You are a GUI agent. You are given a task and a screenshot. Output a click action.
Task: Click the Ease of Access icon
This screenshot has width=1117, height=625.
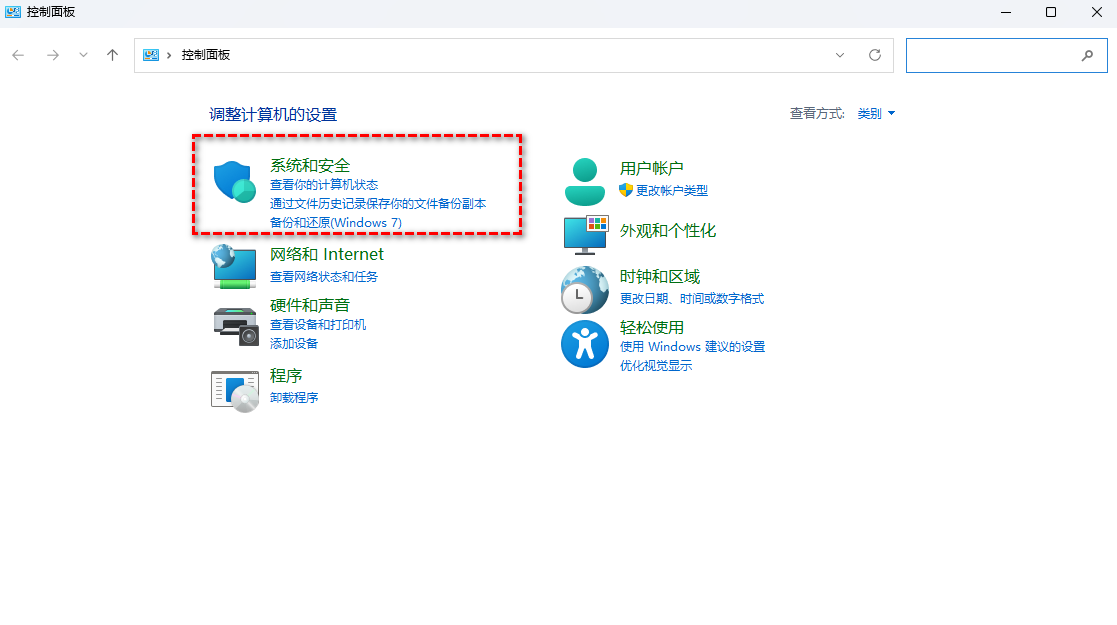pyautogui.click(x=585, y=345)
